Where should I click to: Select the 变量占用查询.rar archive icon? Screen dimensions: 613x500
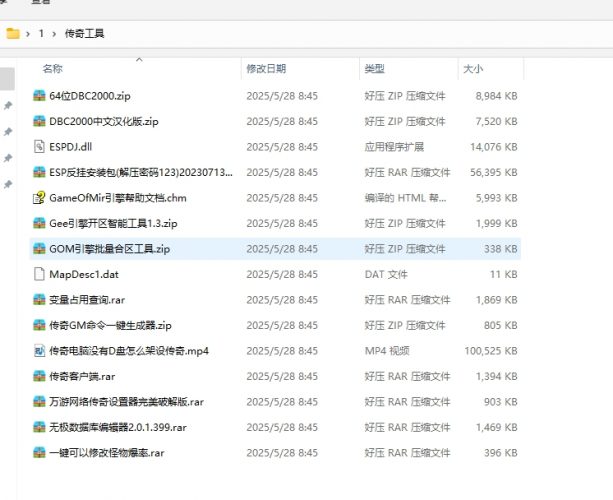38,299
